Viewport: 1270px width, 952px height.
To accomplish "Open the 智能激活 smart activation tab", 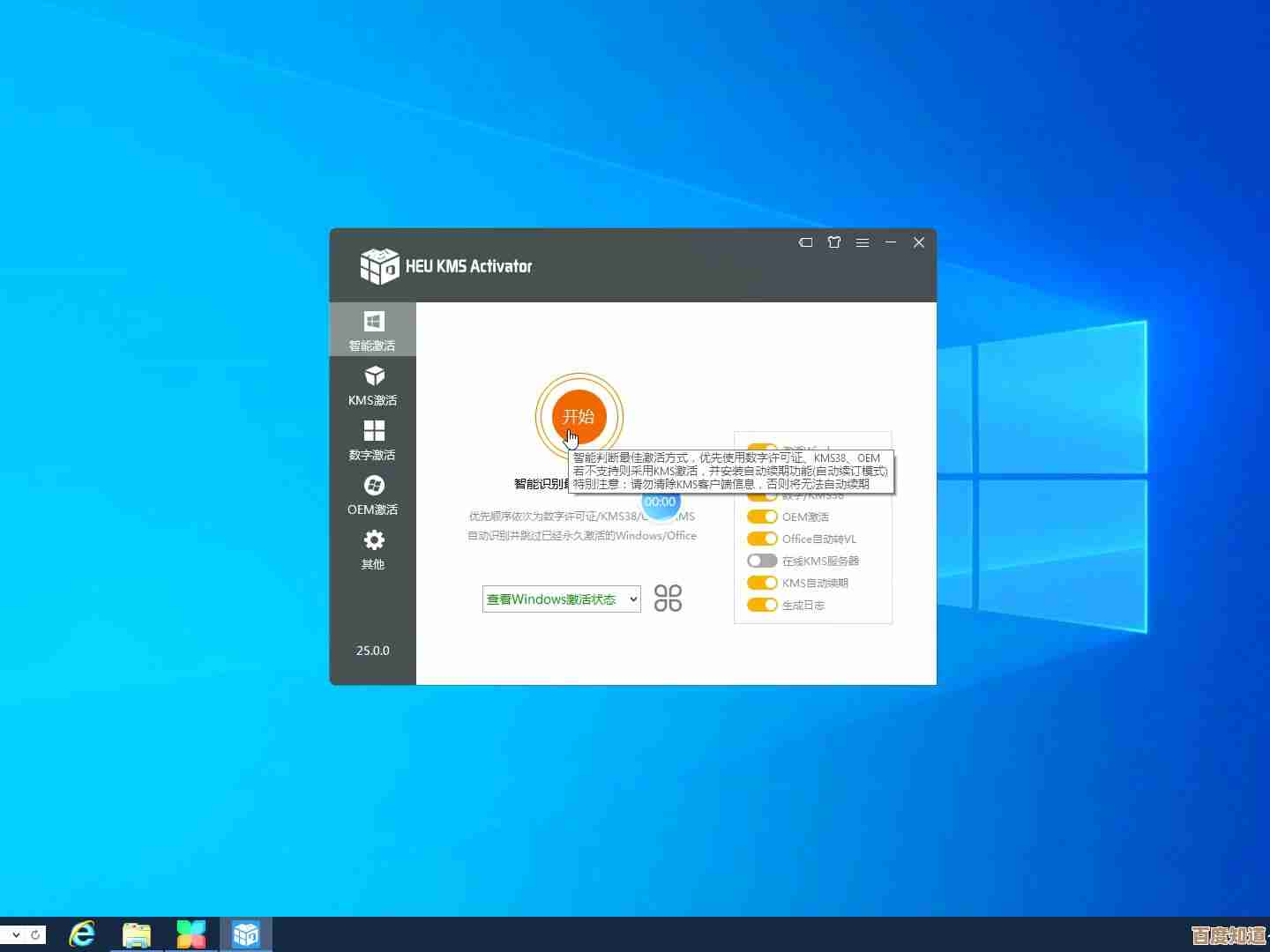I will pos(373,329).
